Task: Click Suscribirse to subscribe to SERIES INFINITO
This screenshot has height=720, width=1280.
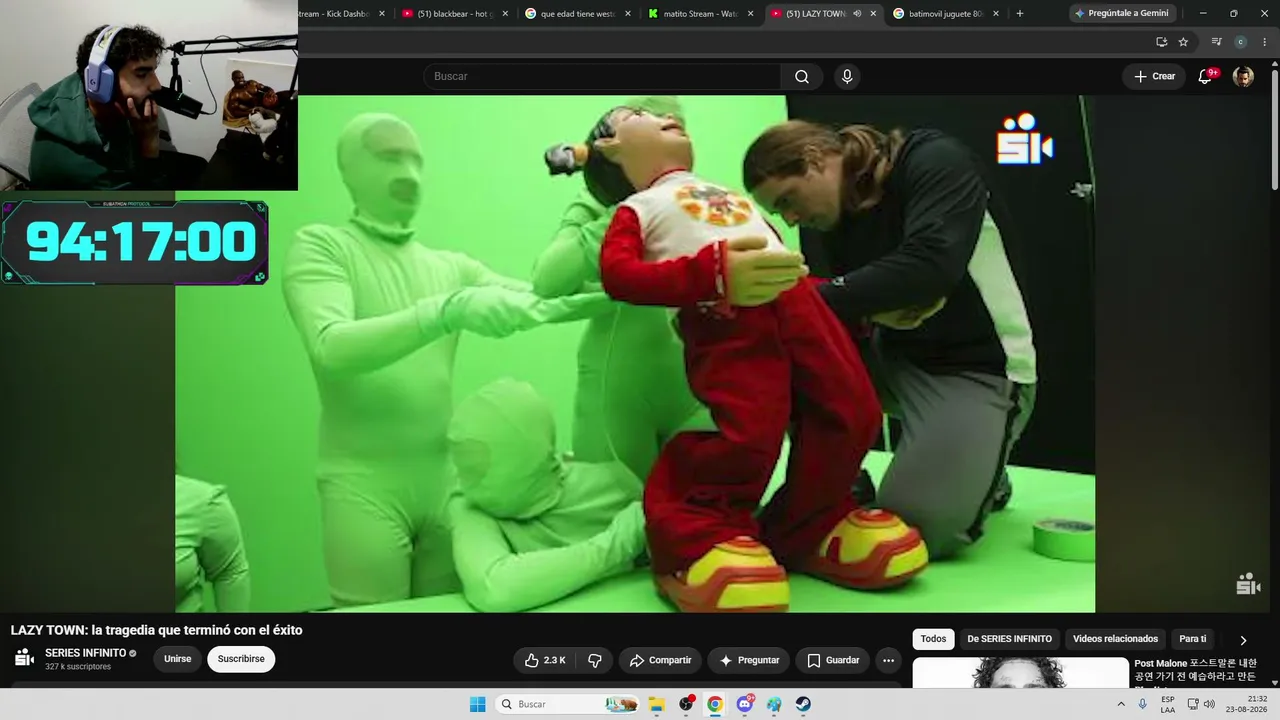Action: [x=241, y=659]
